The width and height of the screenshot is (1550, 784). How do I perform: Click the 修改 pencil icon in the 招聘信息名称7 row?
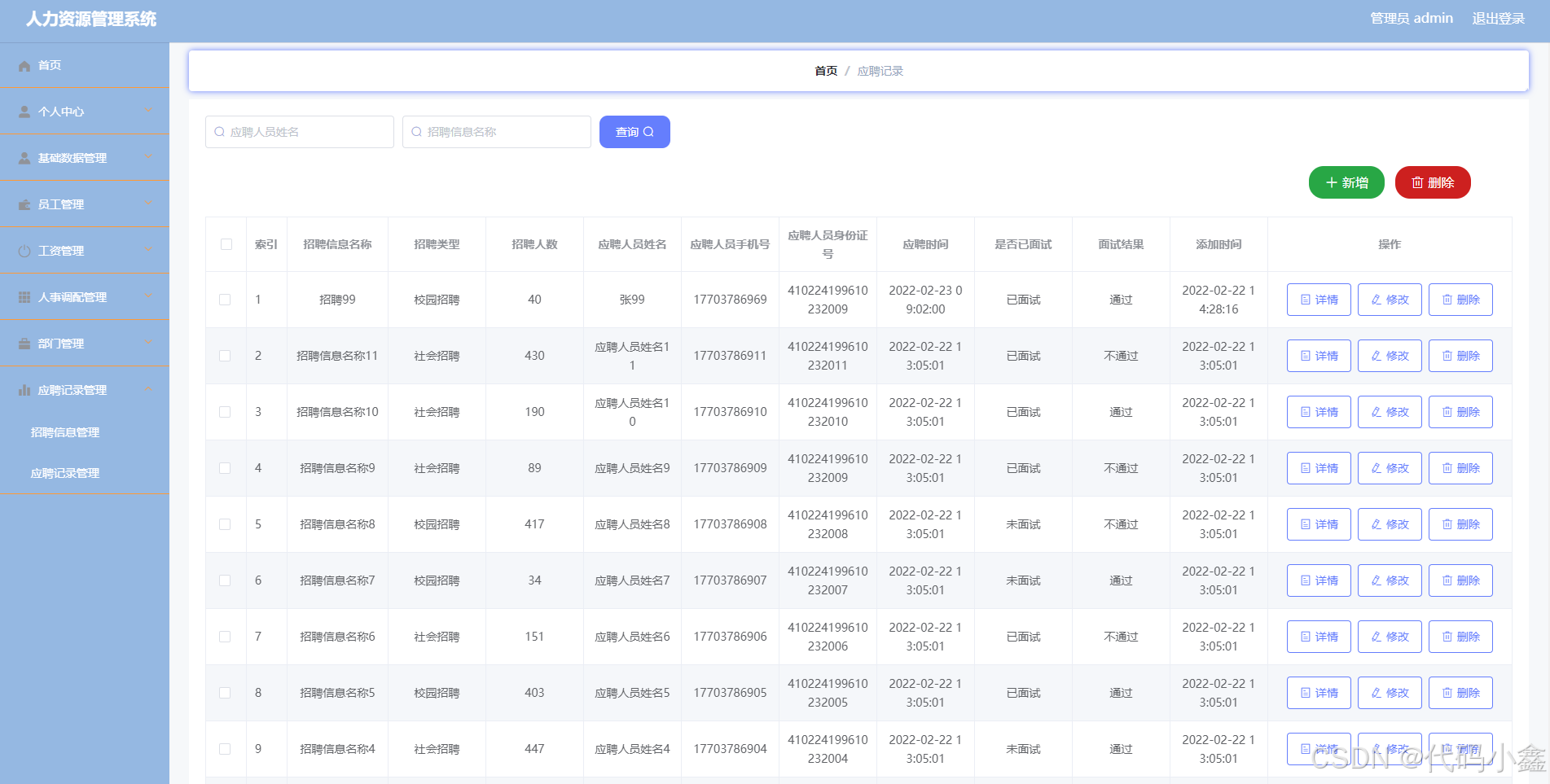[1377, 580]
